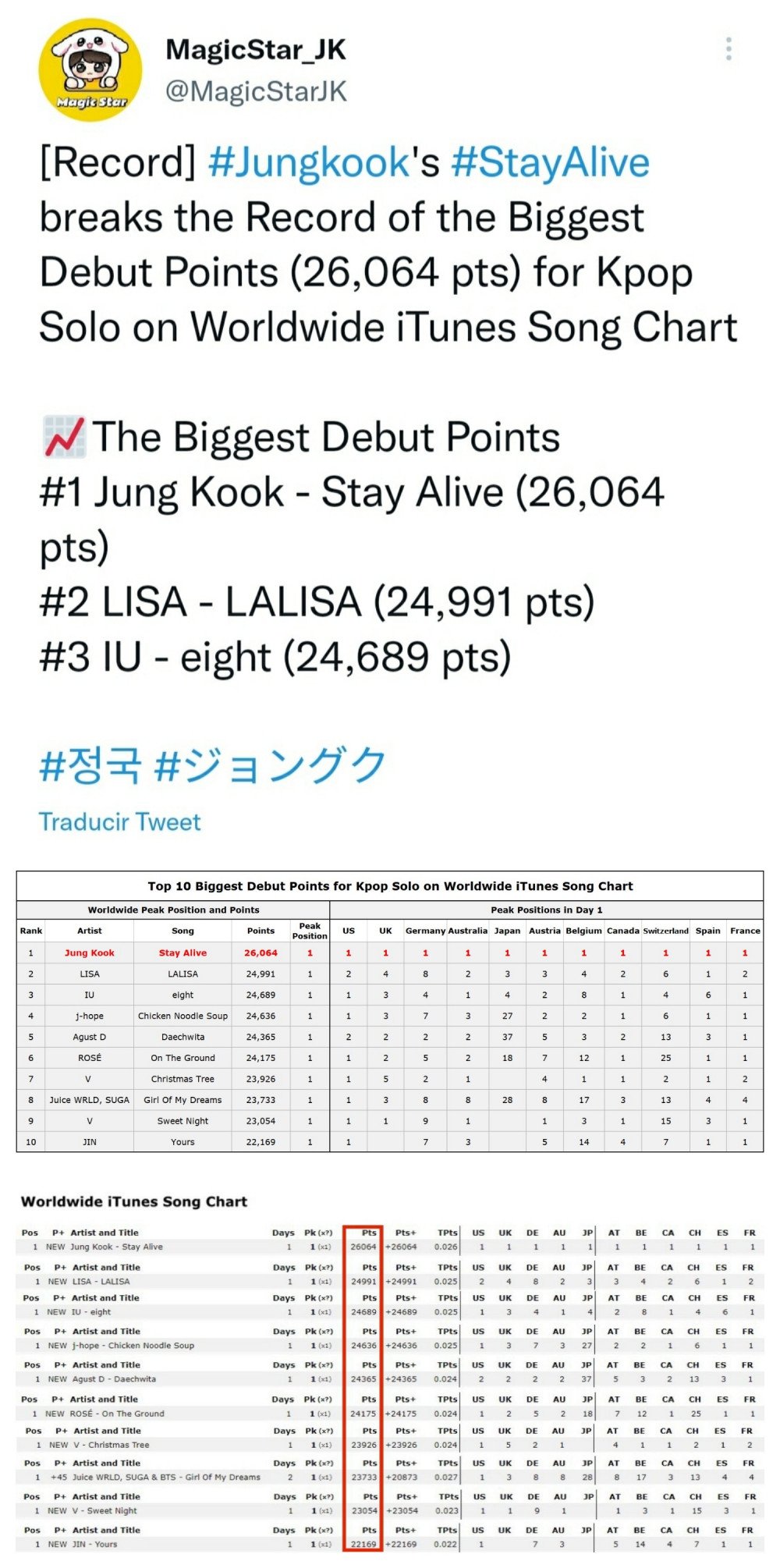Image resolution: width=780 pixels, height=1568 pixels.
Task: Click the Jung Kook Stay Alive table row
Action: 390,953
